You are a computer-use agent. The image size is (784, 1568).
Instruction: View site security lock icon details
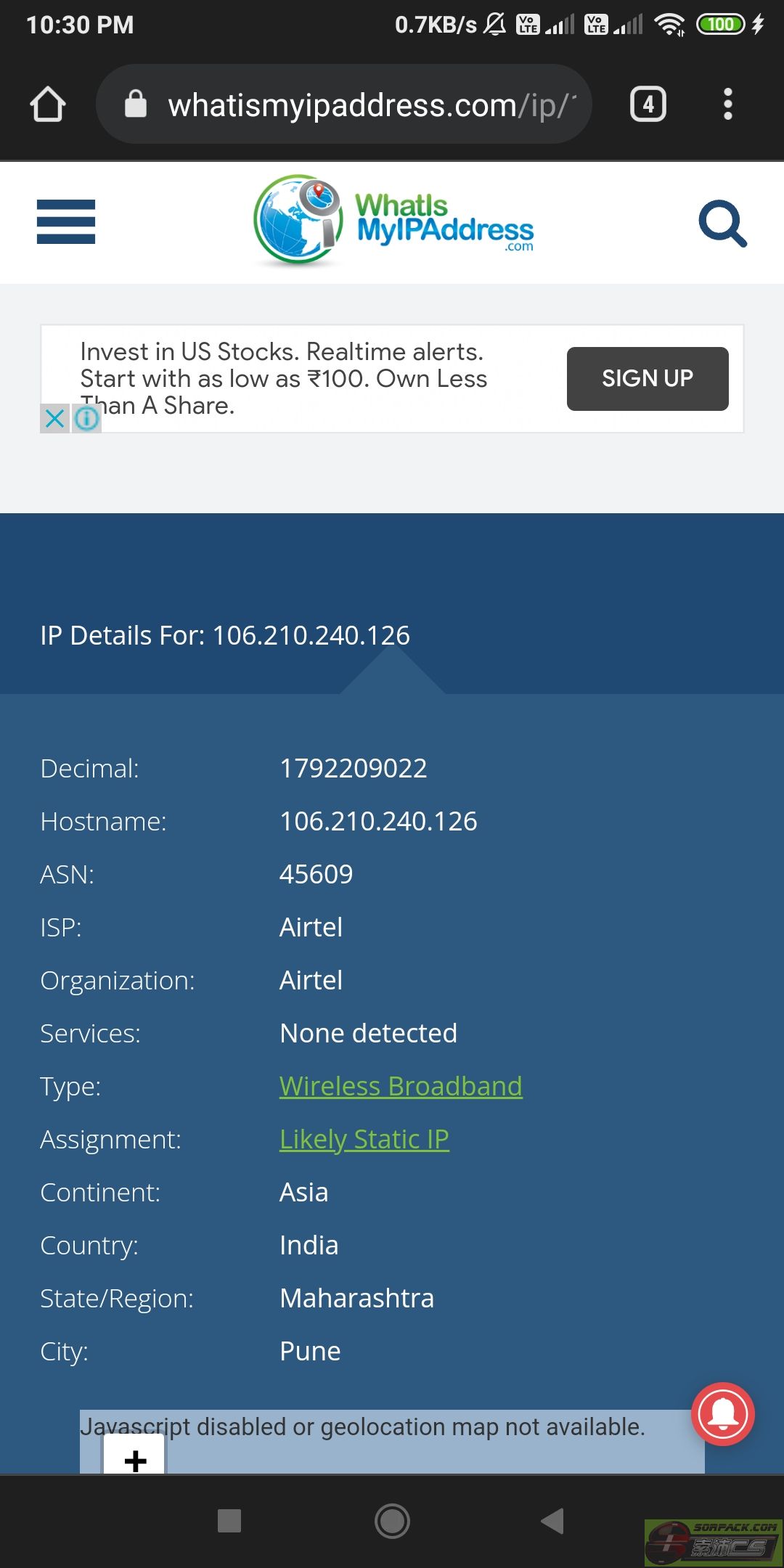tap(136, 104)
